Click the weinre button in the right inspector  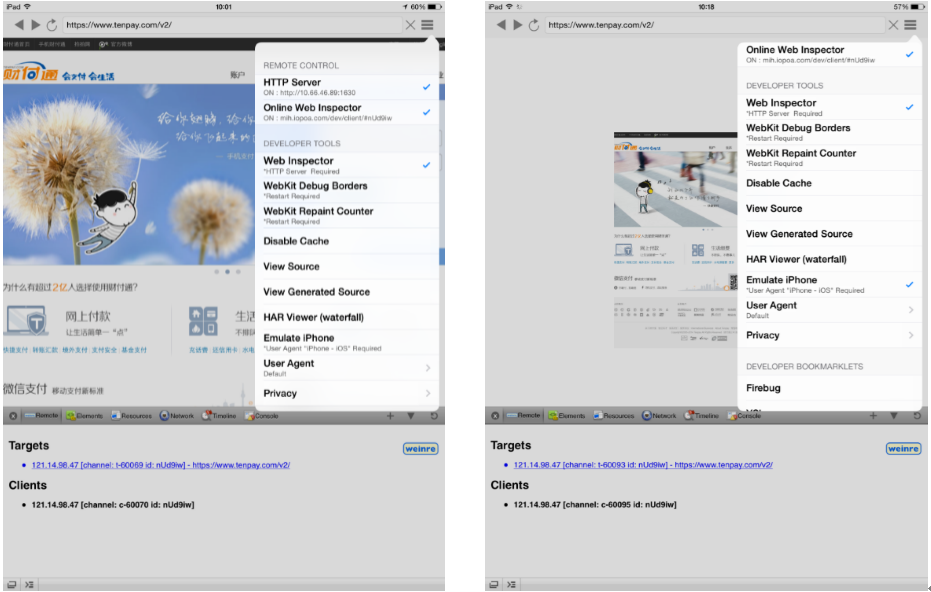(902, 449)
